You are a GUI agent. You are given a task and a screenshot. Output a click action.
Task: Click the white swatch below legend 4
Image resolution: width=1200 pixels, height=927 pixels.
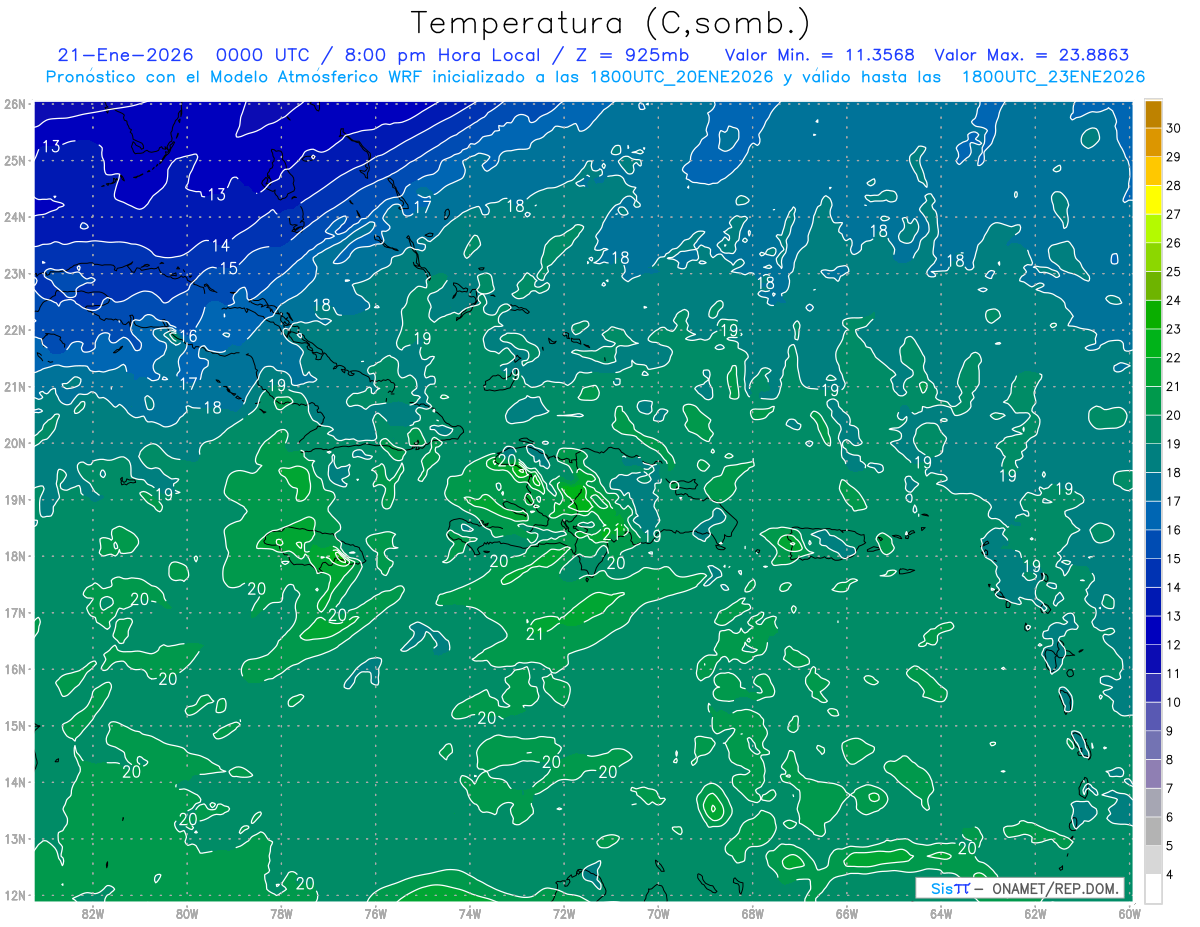(x=1153, y=889)
